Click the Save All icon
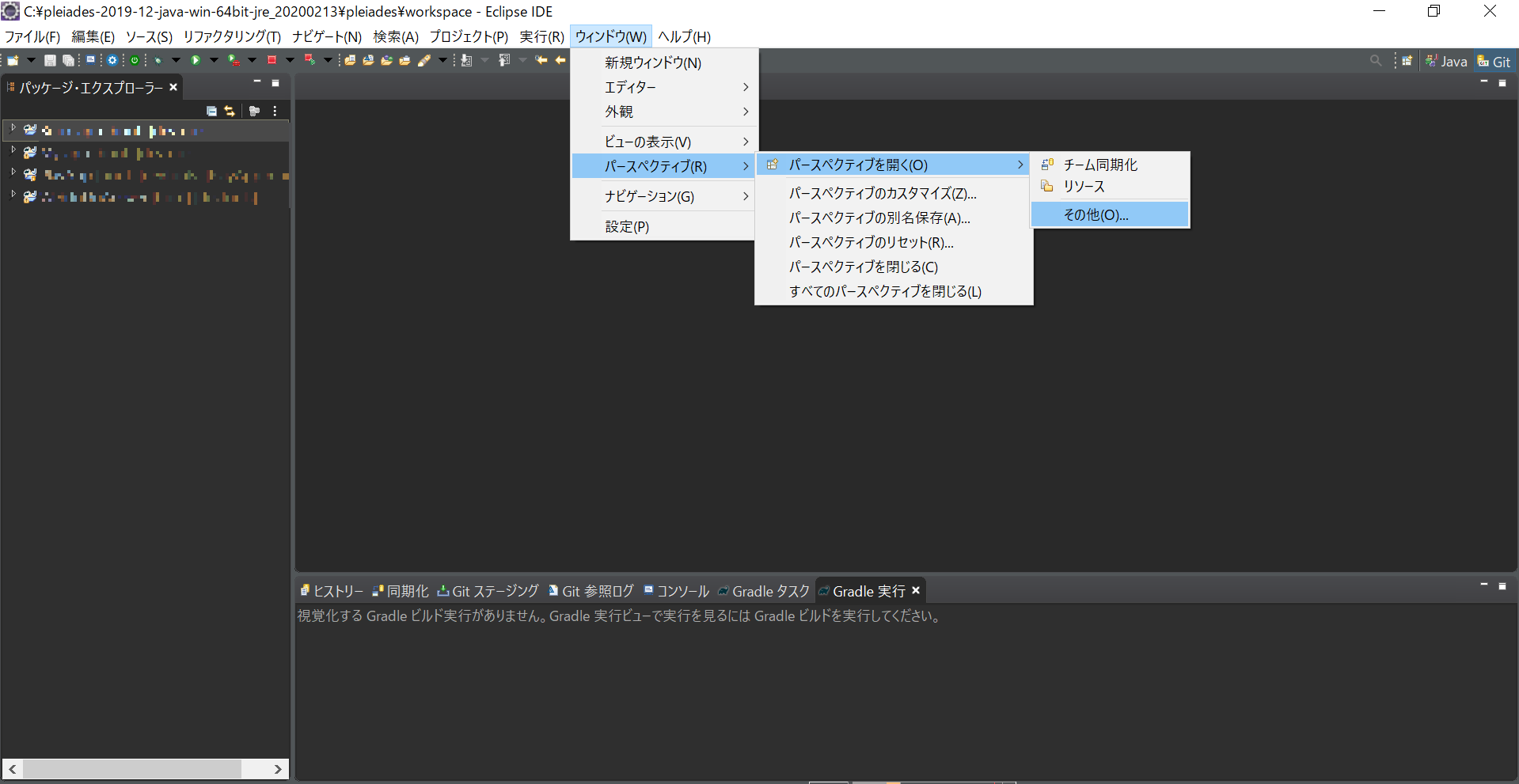 pos(69,60)
